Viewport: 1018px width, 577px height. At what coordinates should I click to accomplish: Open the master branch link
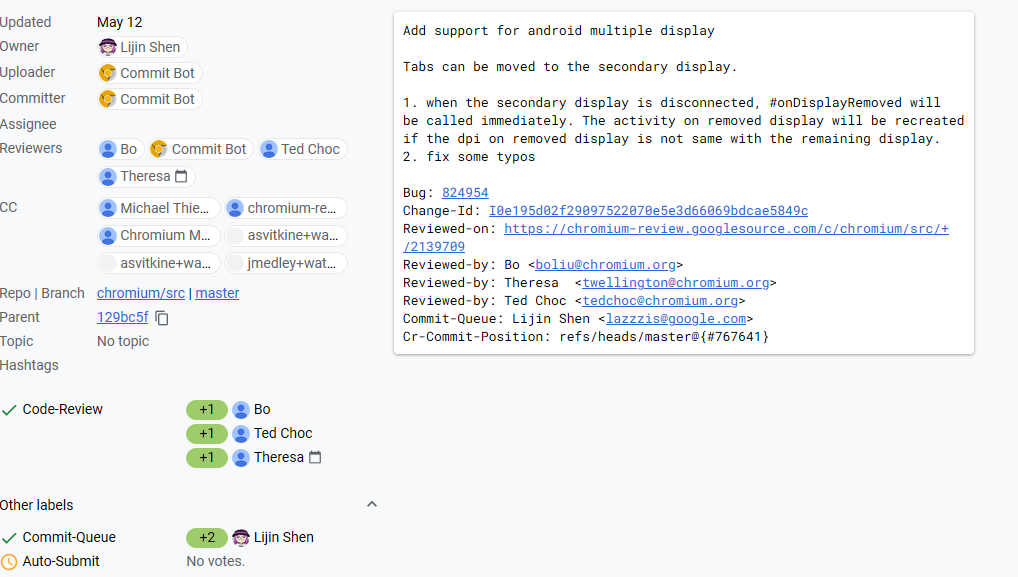pos(217,293)
